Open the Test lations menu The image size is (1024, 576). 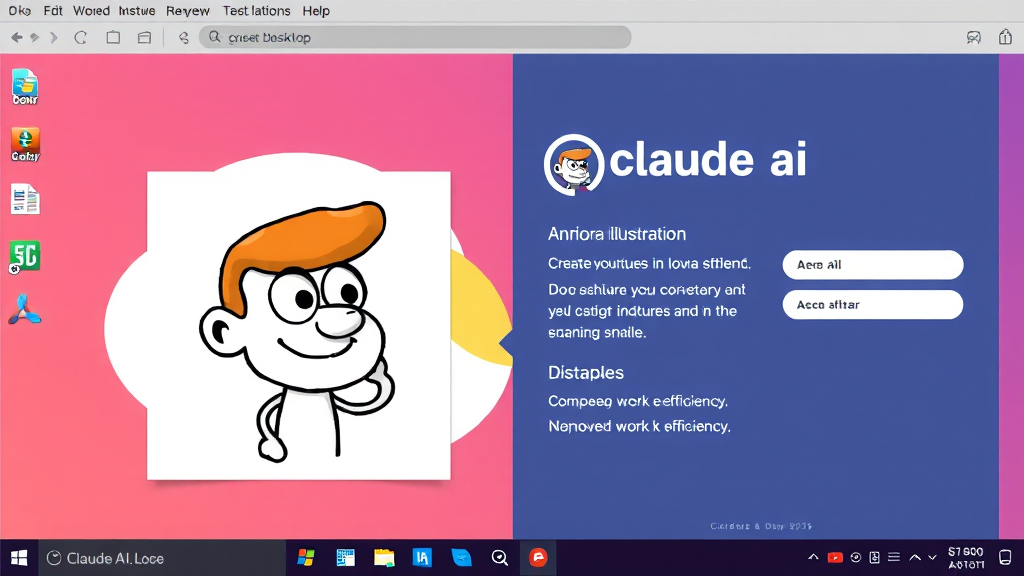pos(256,11)
